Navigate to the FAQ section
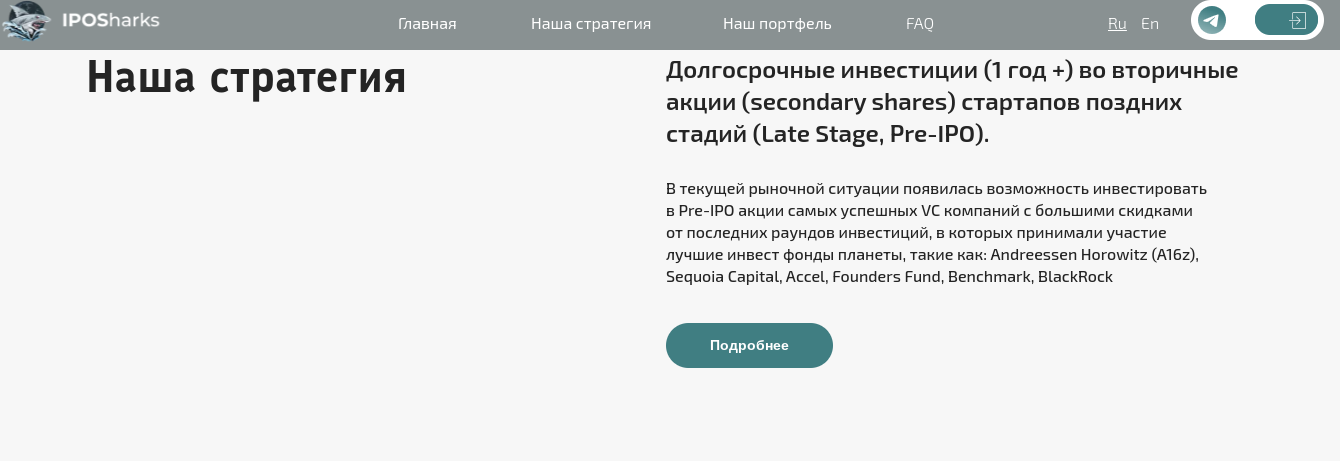This screenshot has height=461, width=1340. [920, 24]
